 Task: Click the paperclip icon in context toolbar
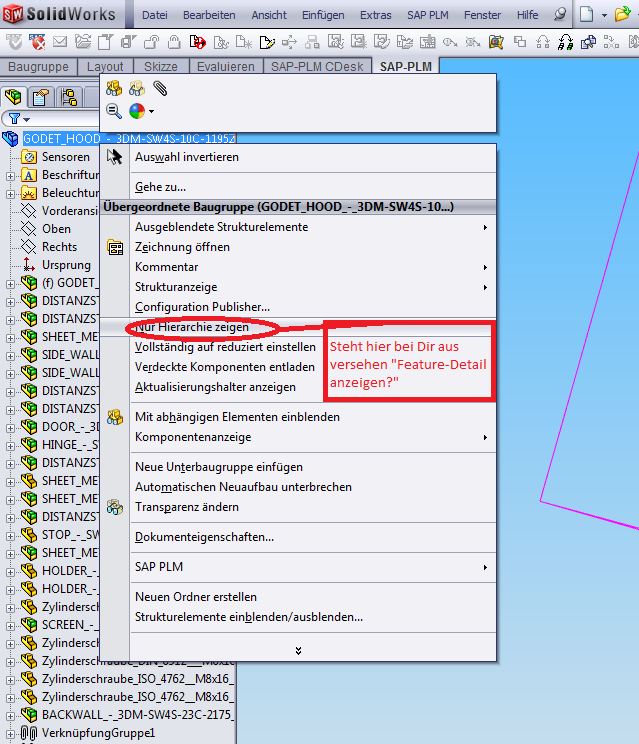[160, 88]
